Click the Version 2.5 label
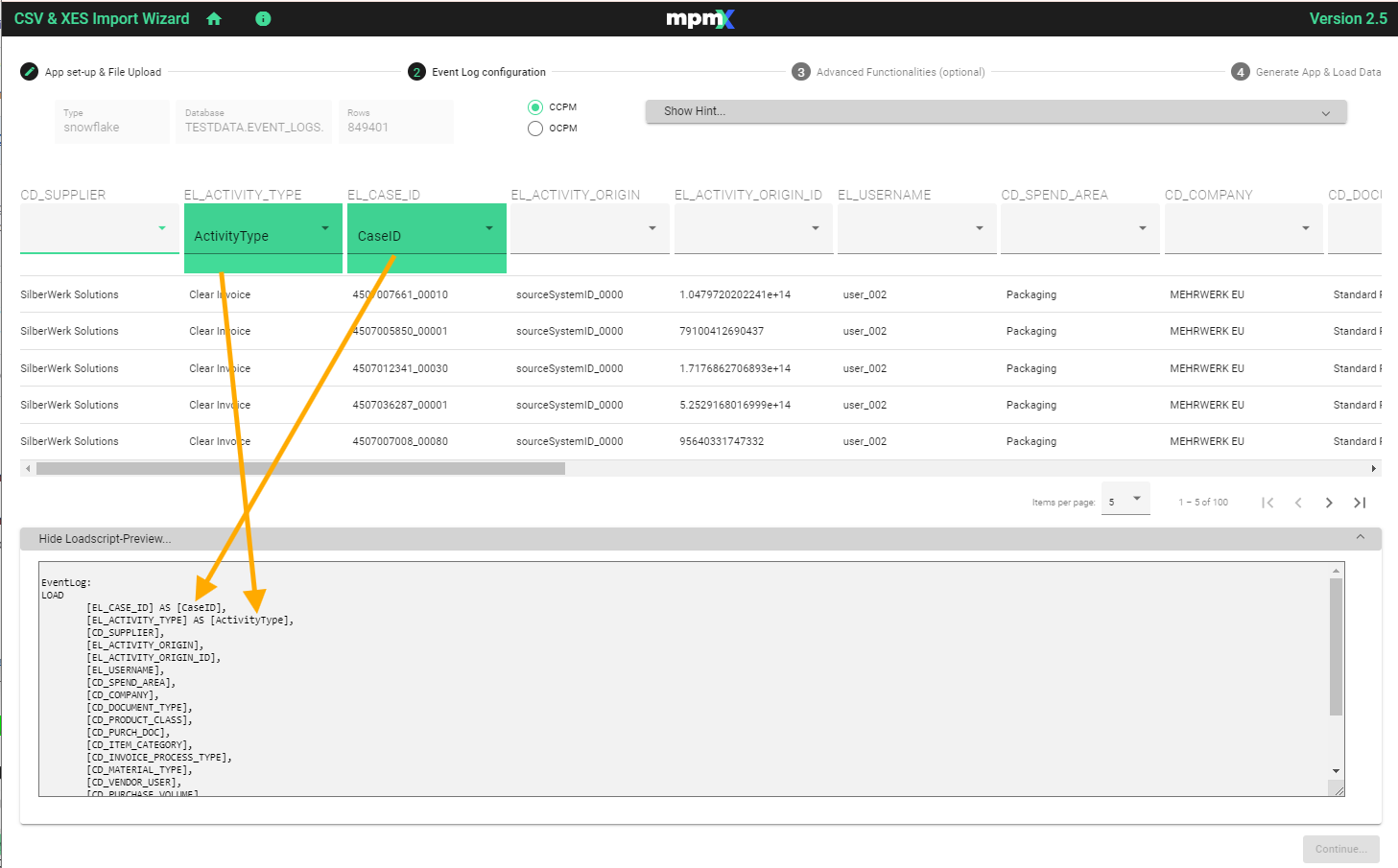The image size is (1398, 868). [1348, 19]
